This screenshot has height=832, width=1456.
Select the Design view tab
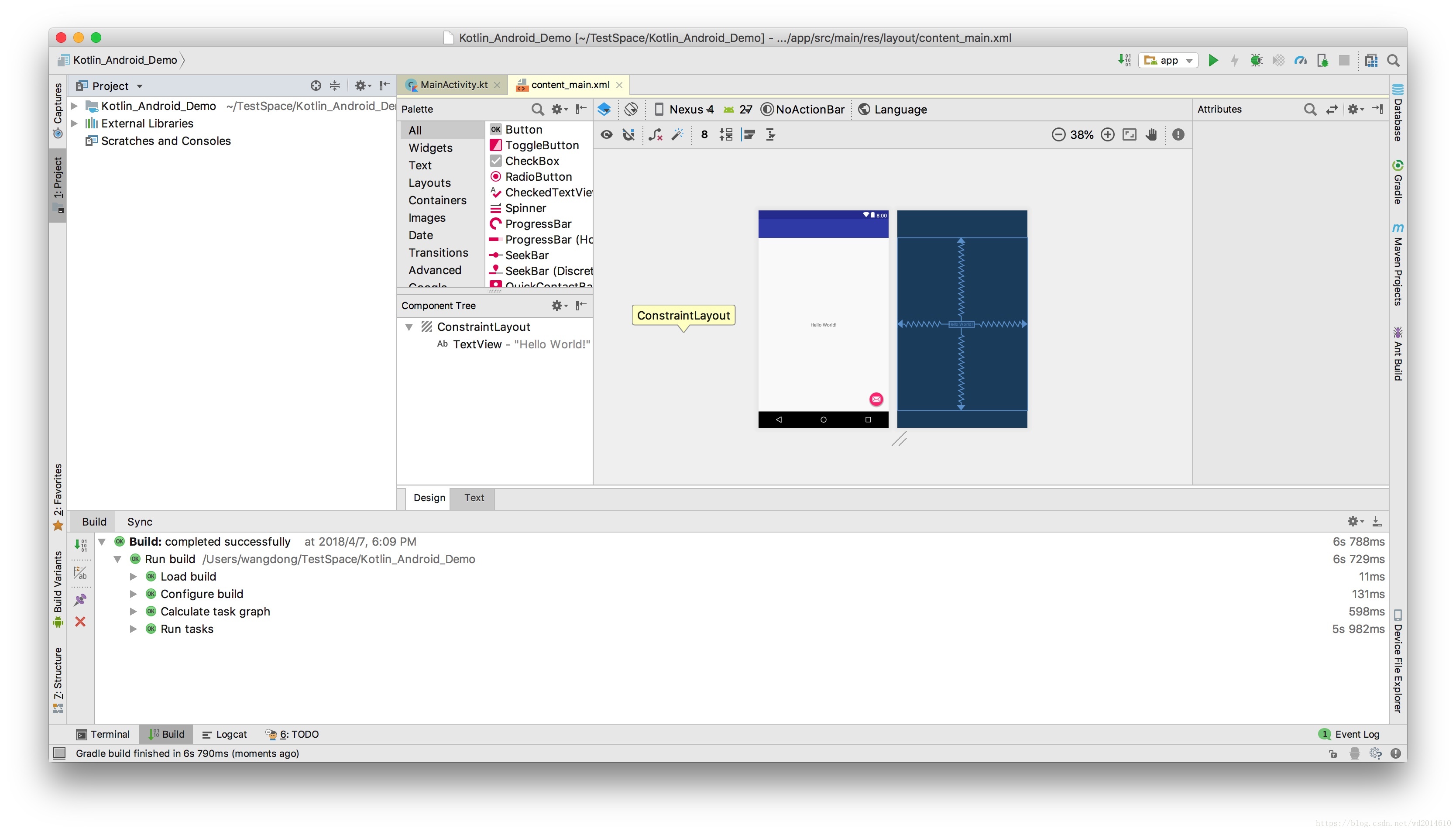coord(428,497)
